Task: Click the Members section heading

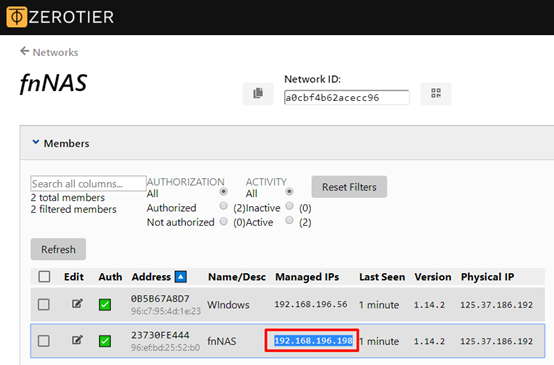Action: coord(66,143)
